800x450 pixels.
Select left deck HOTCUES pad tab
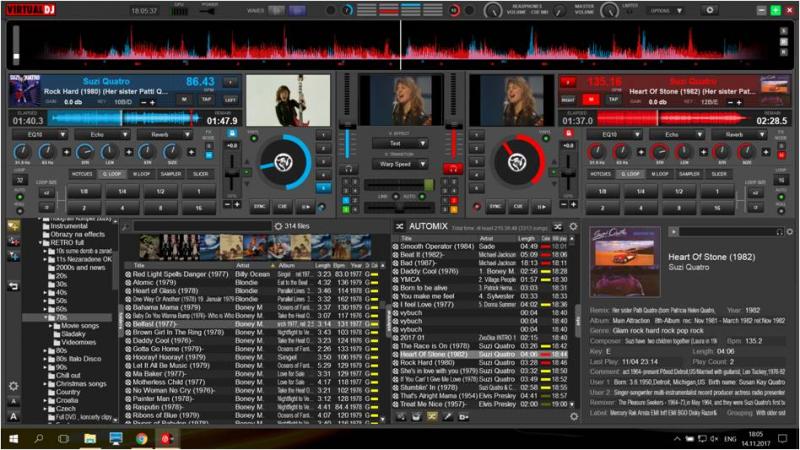pyautogui.click(x=82, y=174)
